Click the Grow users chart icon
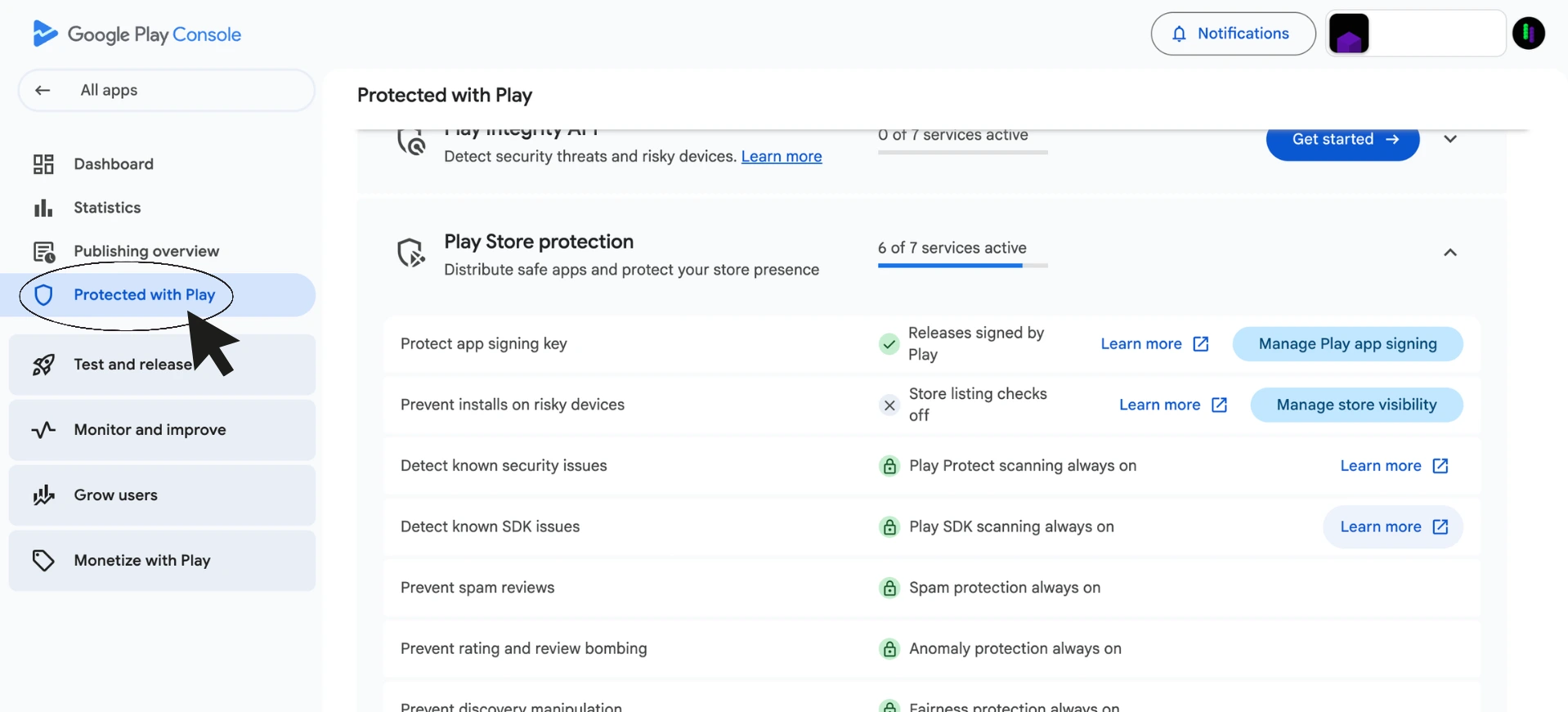This screenshot has height=712, width=1568. pos(43,495)
